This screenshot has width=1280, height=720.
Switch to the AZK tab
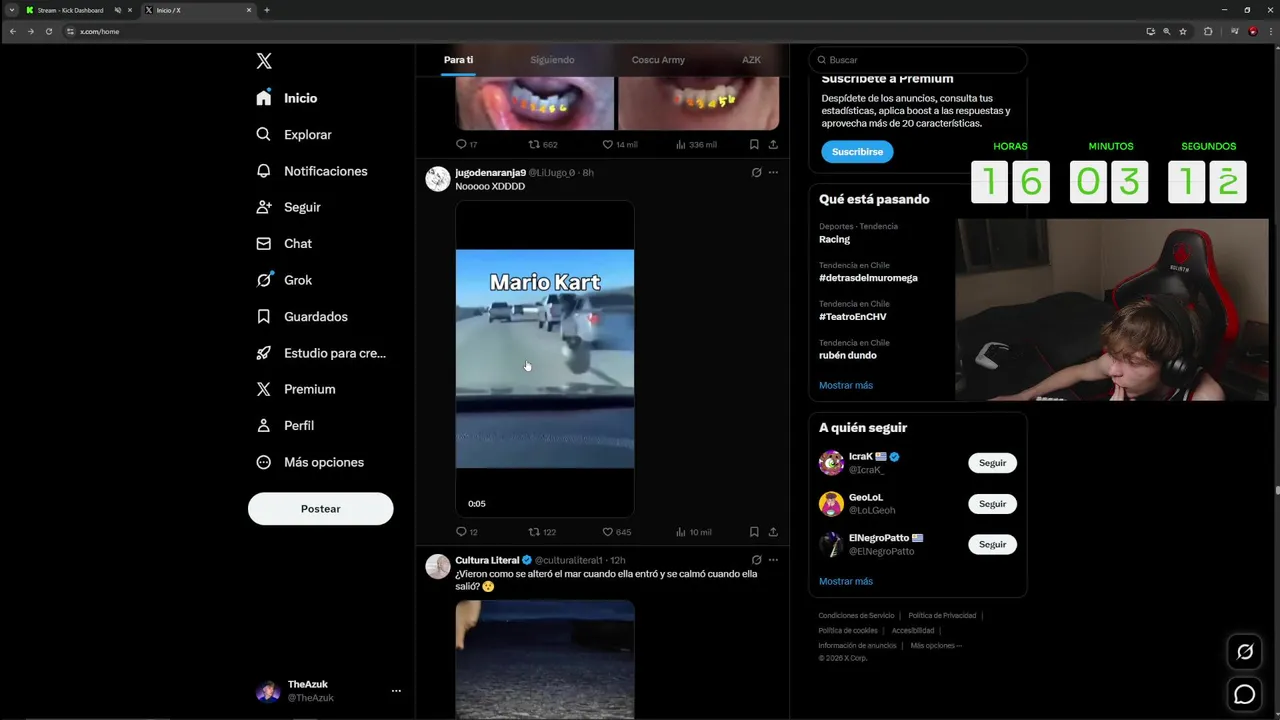(751, 60)
